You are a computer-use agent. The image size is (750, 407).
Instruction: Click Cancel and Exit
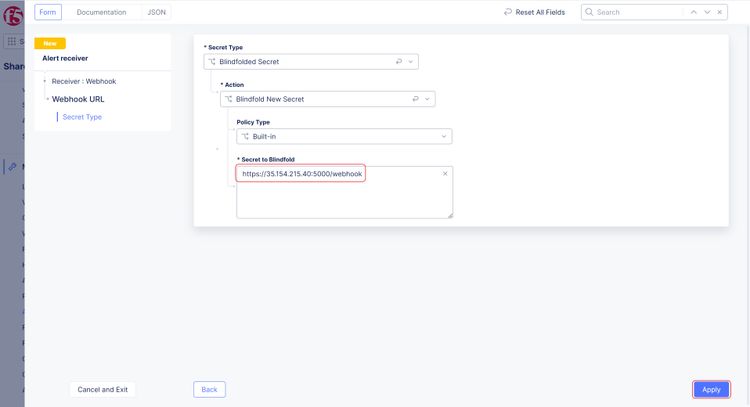click(x=102, y=389)
